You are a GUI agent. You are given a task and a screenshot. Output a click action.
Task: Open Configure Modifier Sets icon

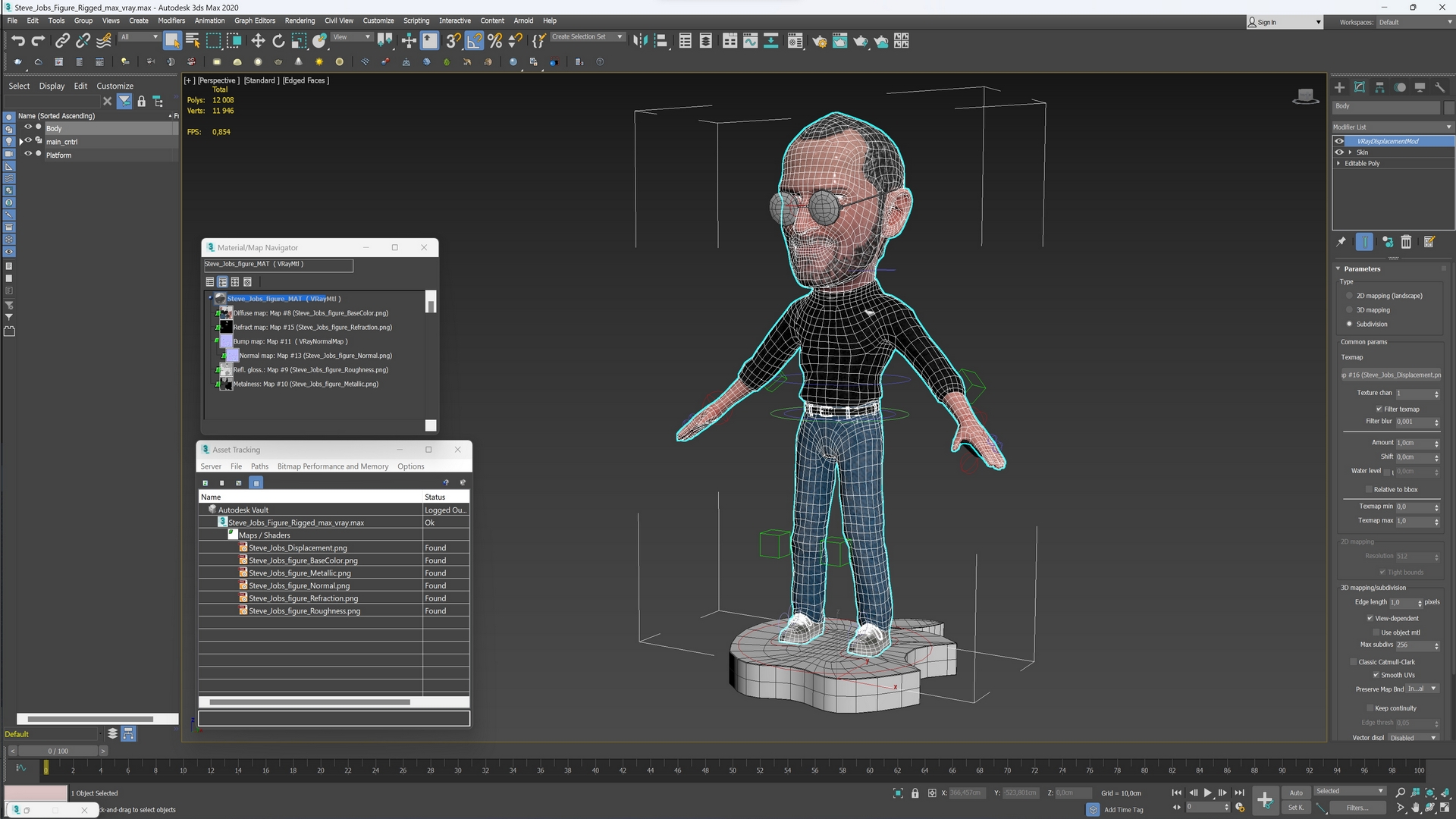[1429, 242]
